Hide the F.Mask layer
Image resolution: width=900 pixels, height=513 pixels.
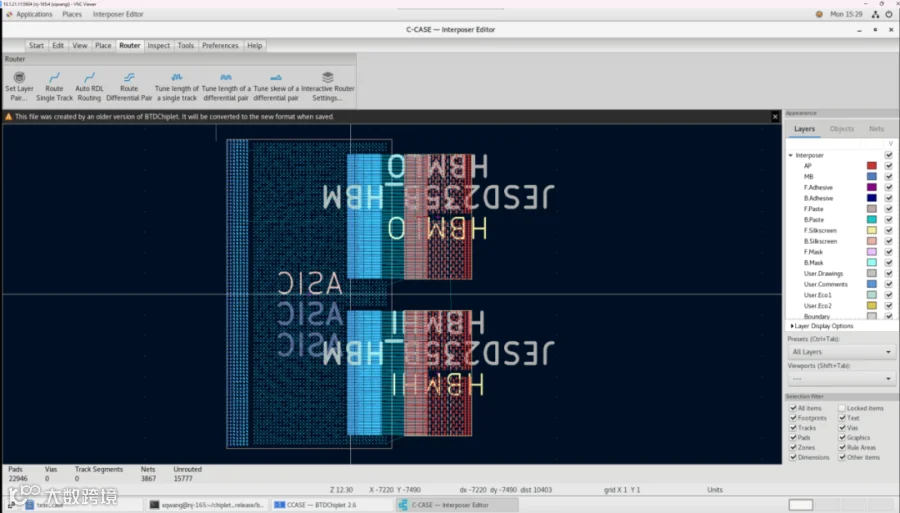pyautogui.click(x=889, y=252)
